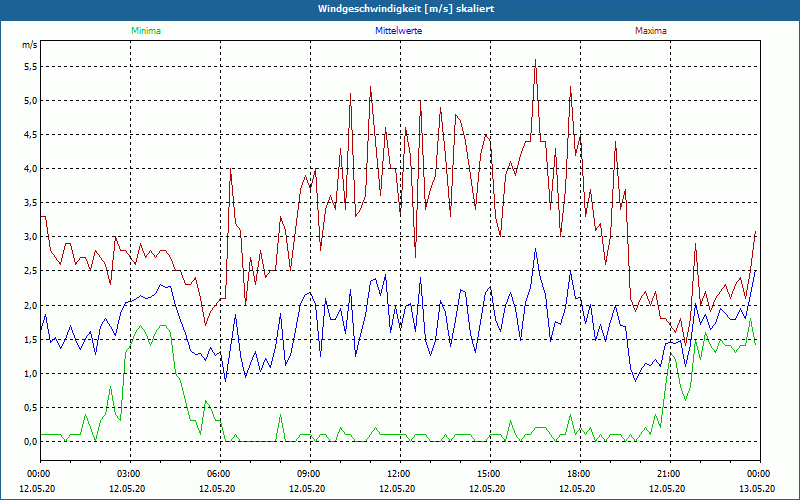
Task: Select the 2,5 y-axis tick label
Action: [30, 272]
